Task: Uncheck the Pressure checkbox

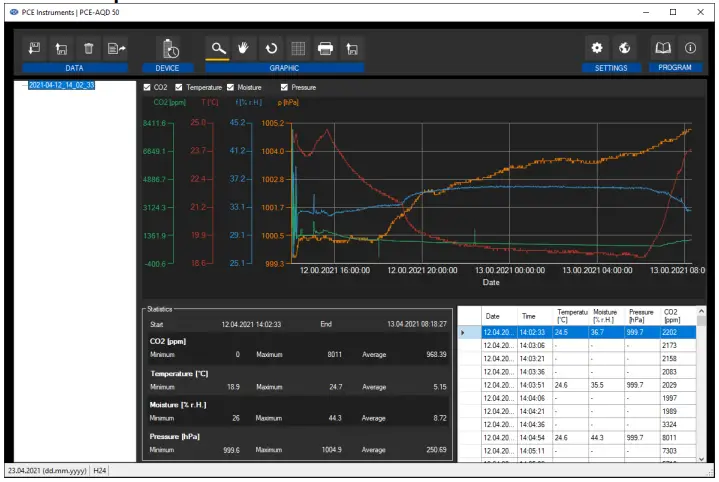Action: [x=284, y=87]
